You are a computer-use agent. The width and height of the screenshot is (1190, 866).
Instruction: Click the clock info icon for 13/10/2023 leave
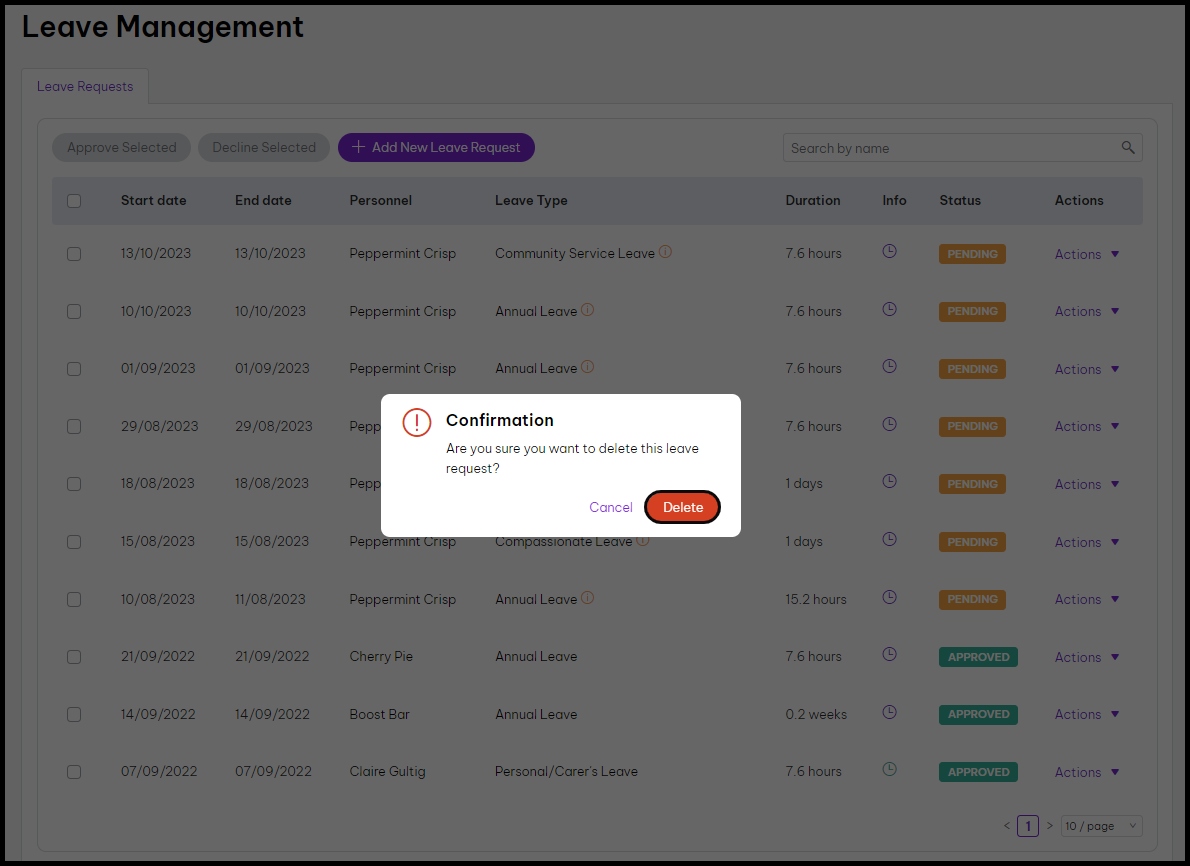click(889, 252)
